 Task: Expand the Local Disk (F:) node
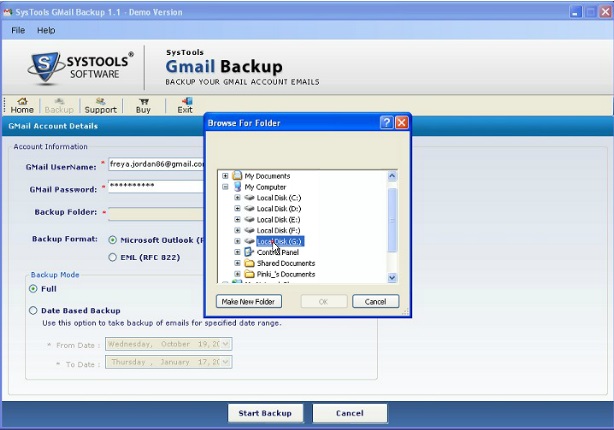(x=237, y=231)
